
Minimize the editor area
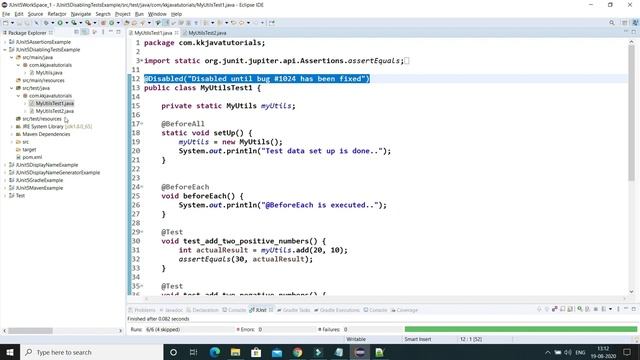point(626,32)
